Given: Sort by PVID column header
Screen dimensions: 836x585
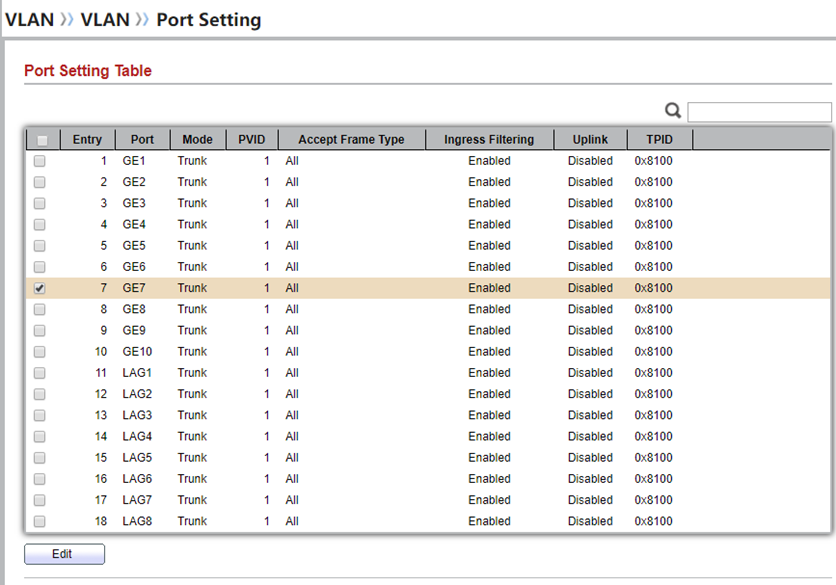Looking at the screenshot, I should coord(251,140).
